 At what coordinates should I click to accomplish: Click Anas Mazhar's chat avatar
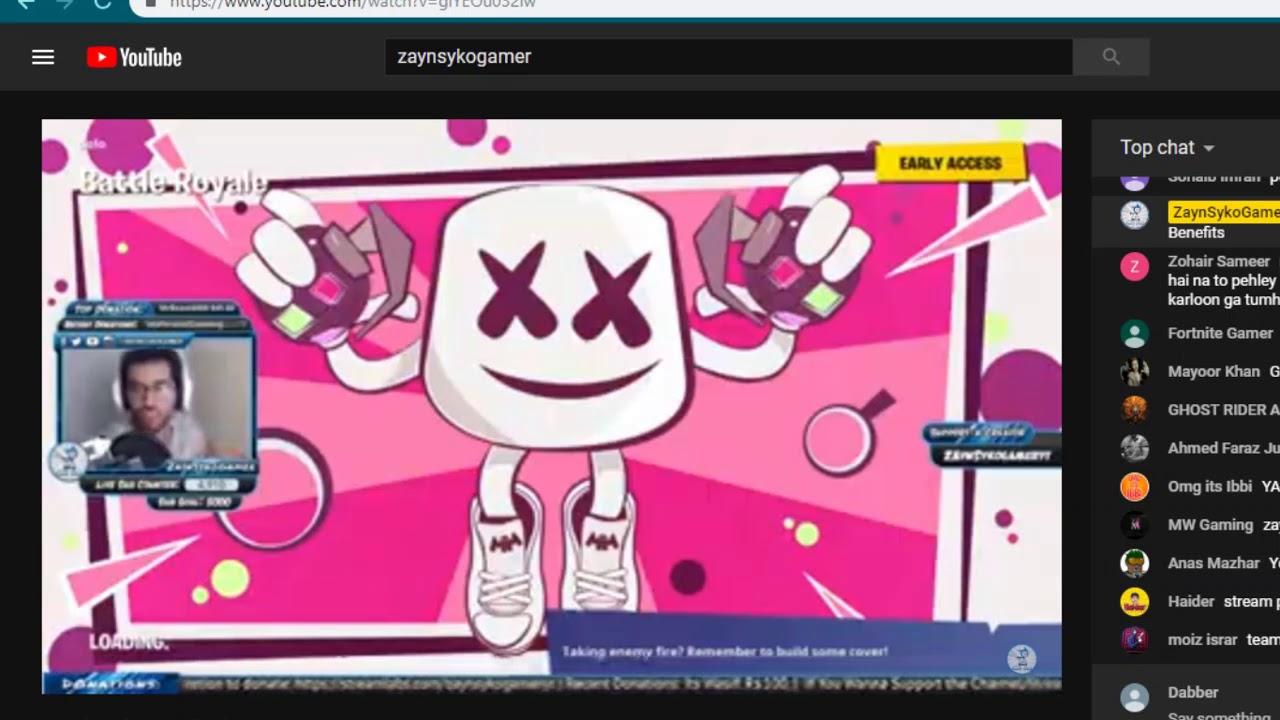coord(1134,563)
